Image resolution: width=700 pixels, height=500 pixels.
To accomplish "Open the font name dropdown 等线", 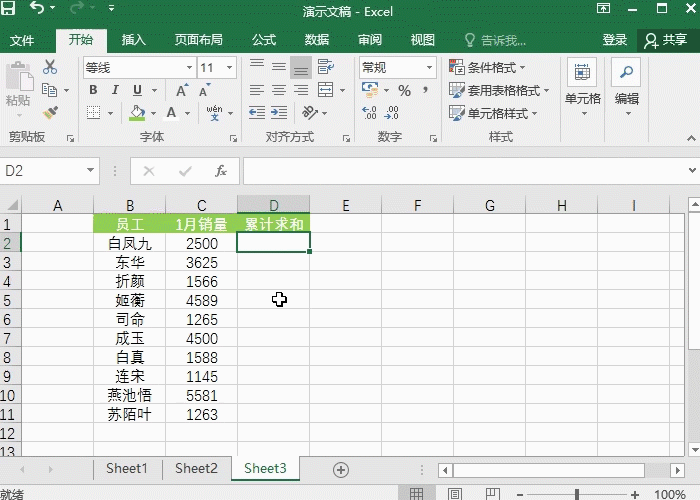I will [188, 68].
